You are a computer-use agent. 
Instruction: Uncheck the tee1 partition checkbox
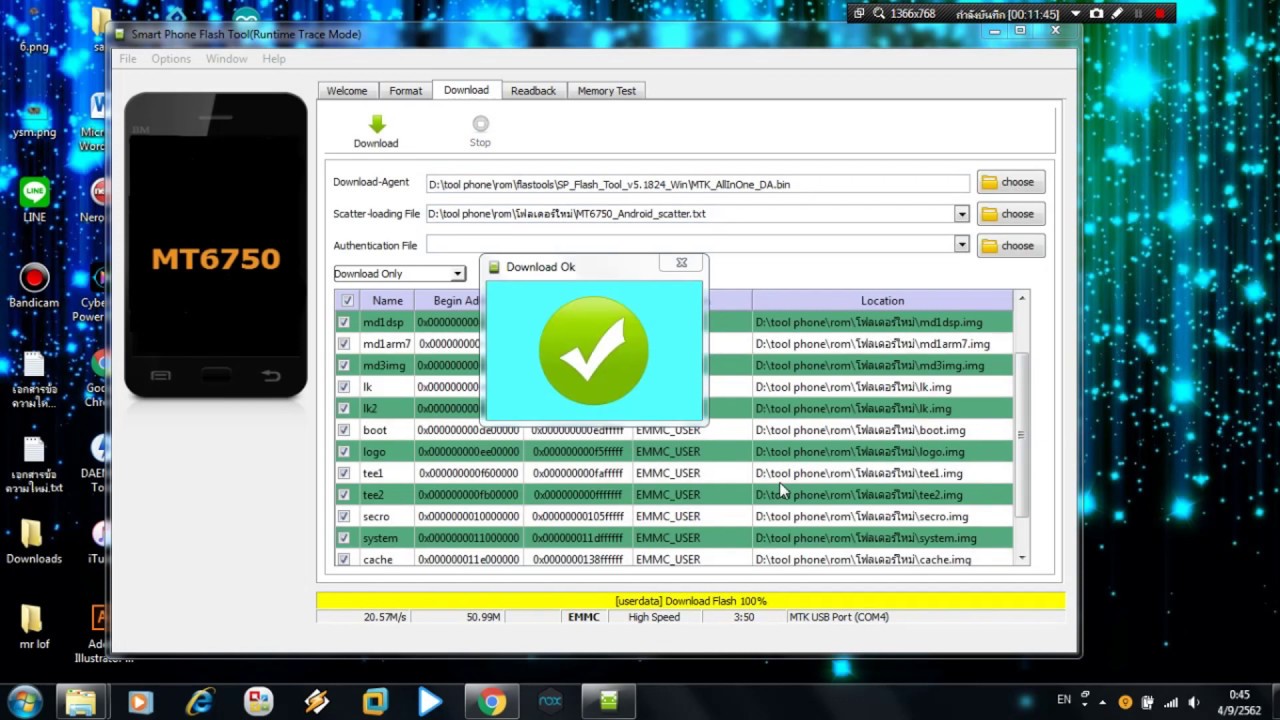pyautogui.click(x=344, y=473)
